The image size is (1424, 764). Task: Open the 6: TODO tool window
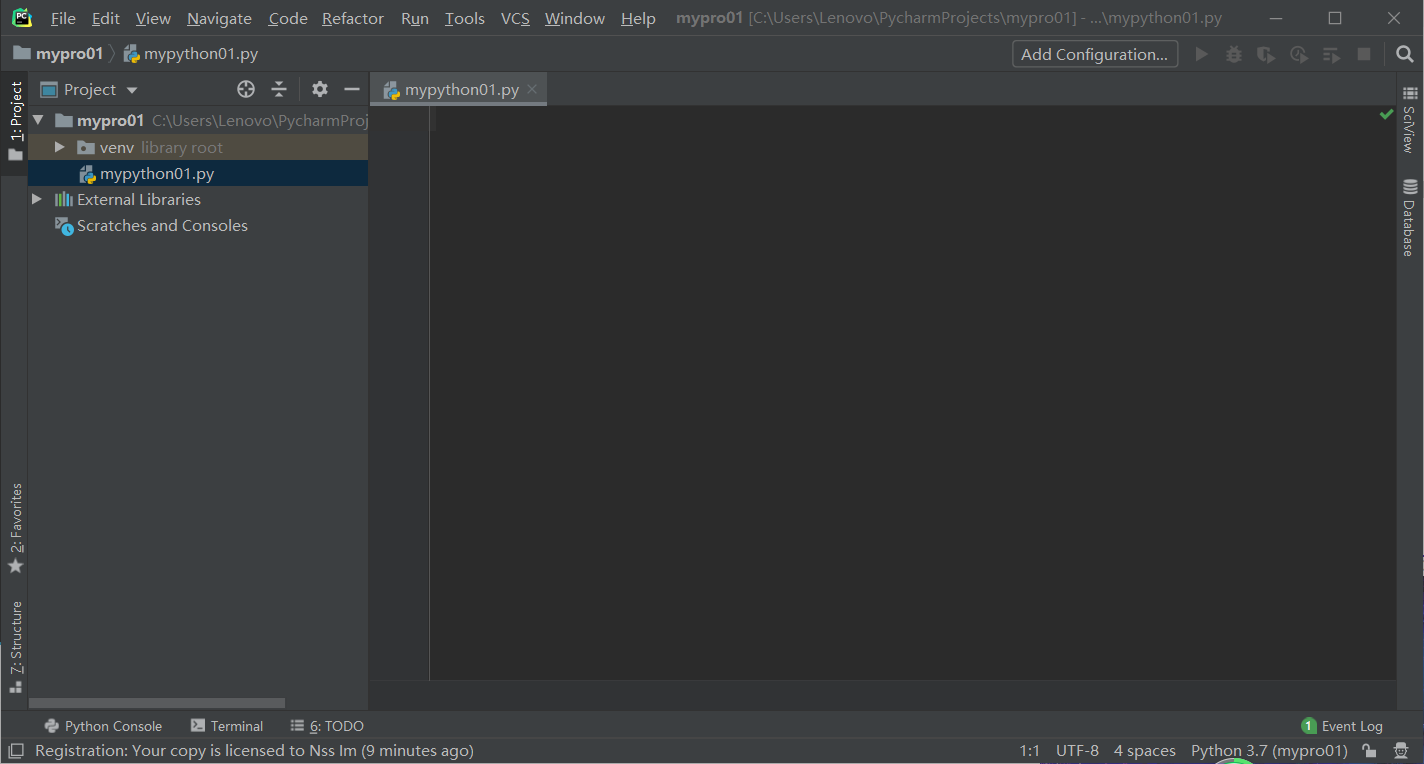click(x=327, y=726)
